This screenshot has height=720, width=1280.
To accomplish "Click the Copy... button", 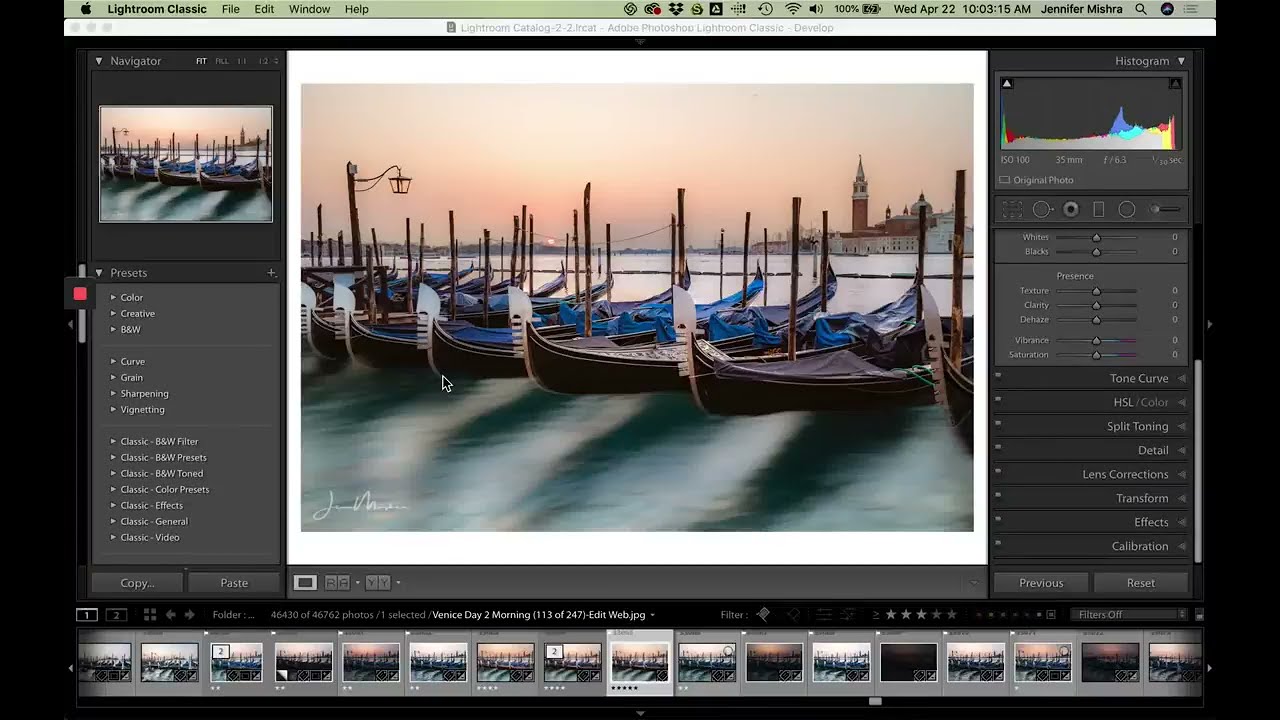I will 137,583.
